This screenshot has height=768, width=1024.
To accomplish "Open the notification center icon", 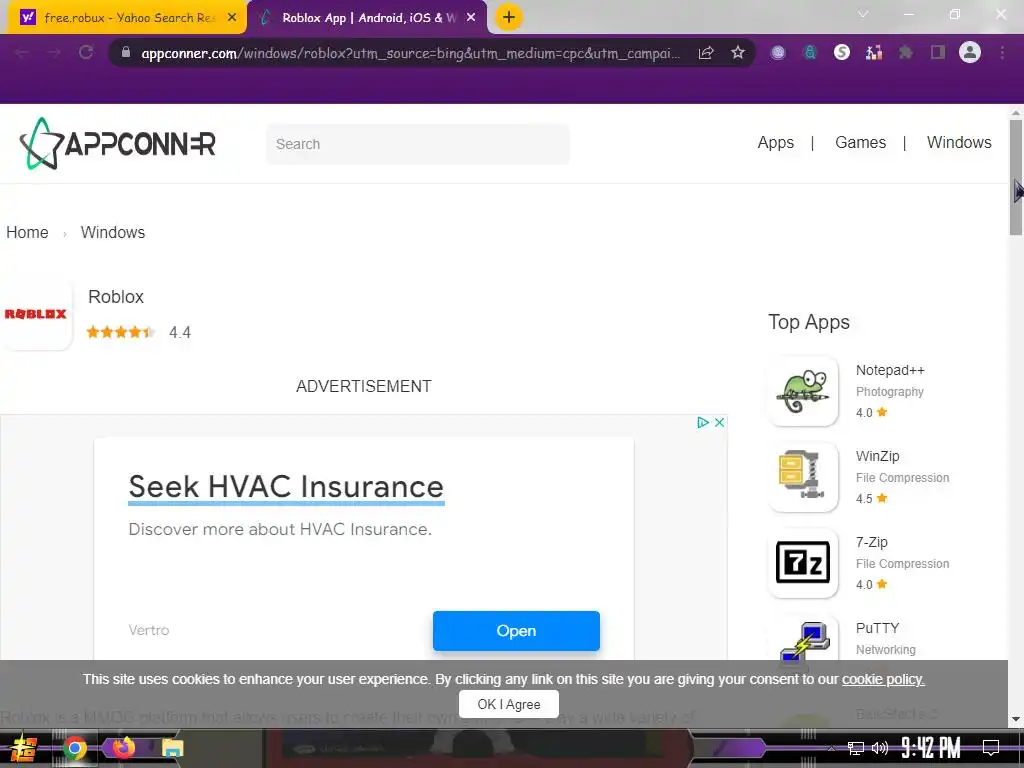I will [991, 748].
